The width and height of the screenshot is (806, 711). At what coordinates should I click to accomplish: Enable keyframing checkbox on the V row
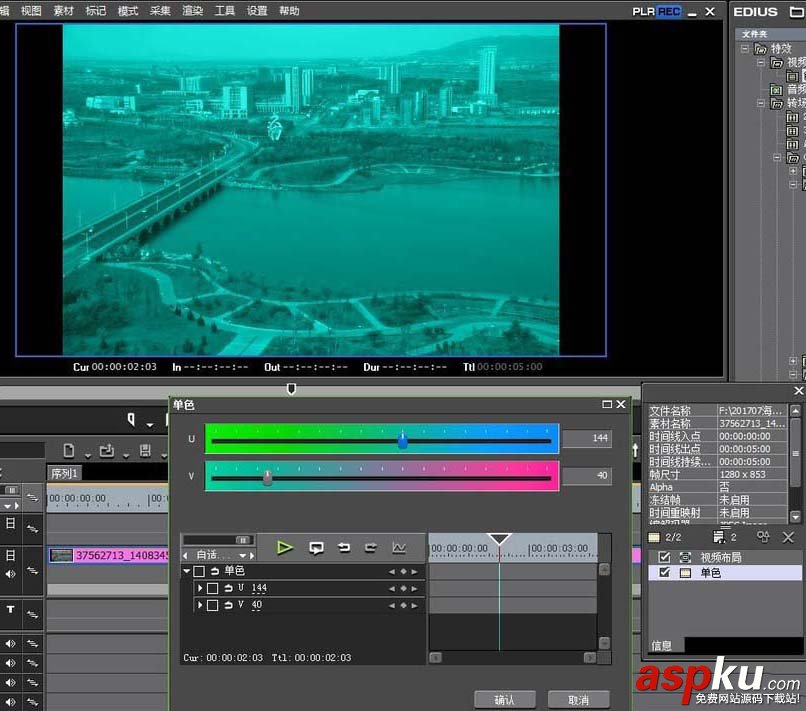tap(212, 606)
